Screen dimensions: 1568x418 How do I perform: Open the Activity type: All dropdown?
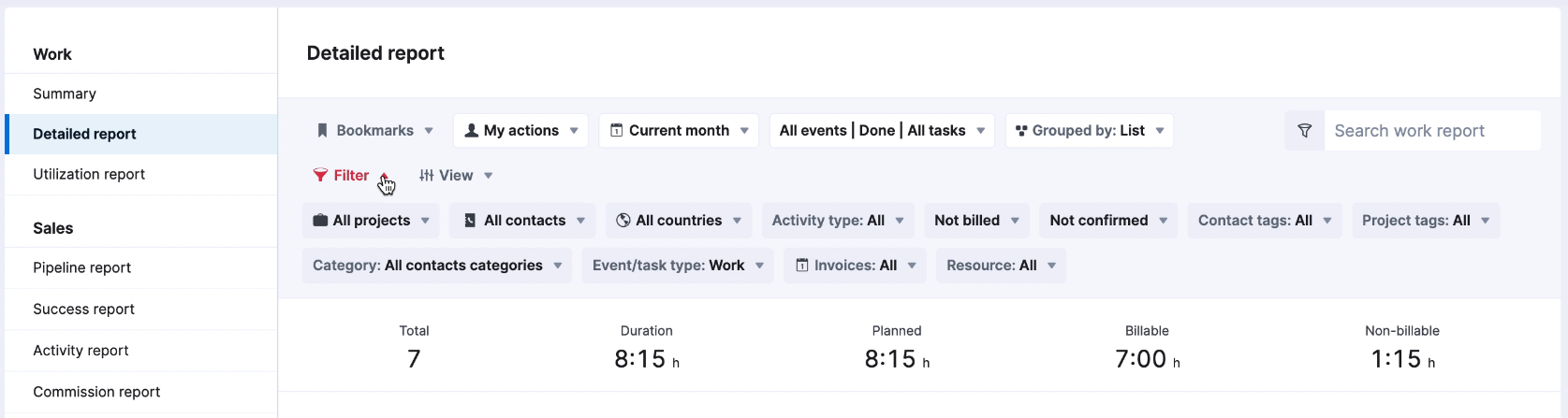tap(838, 221)
